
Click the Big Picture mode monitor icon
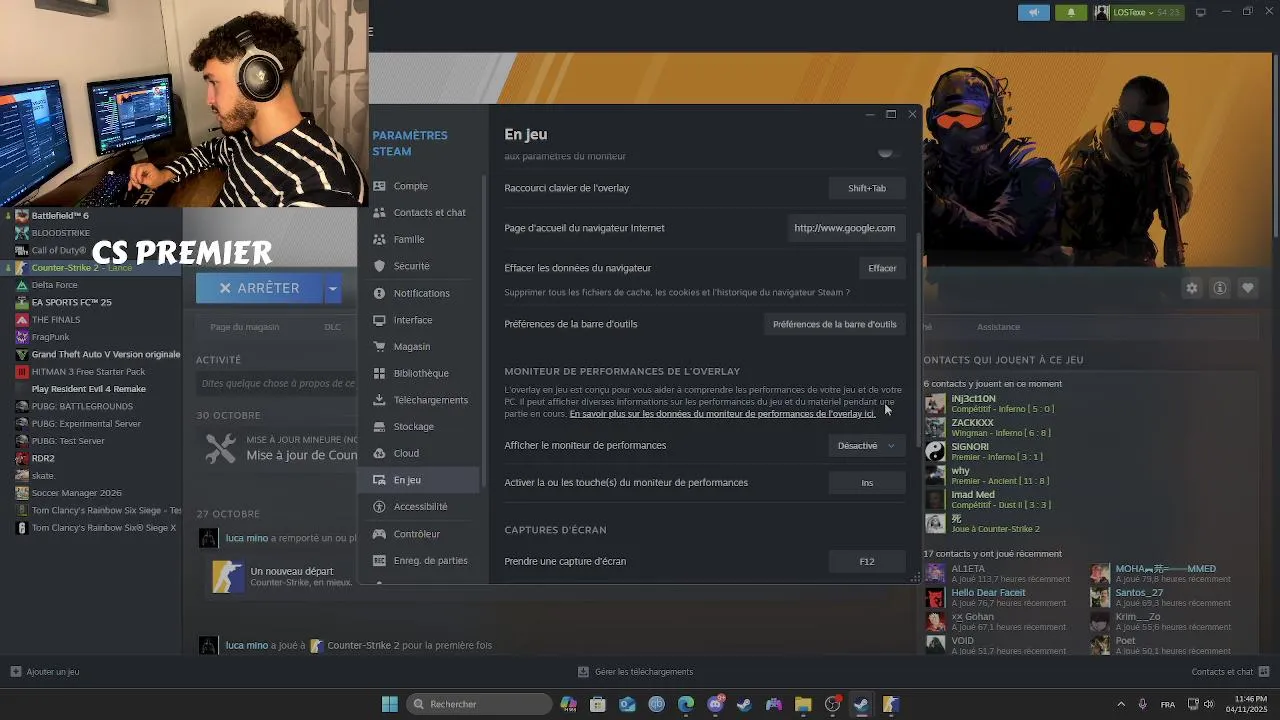click(1201, 12)
